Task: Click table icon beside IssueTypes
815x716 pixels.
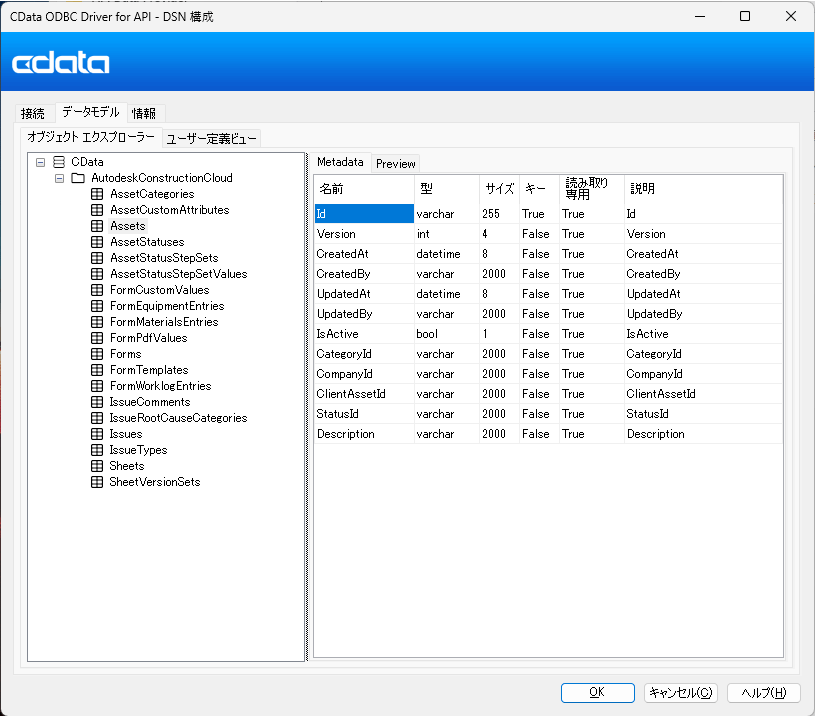Action: [97, 450]
